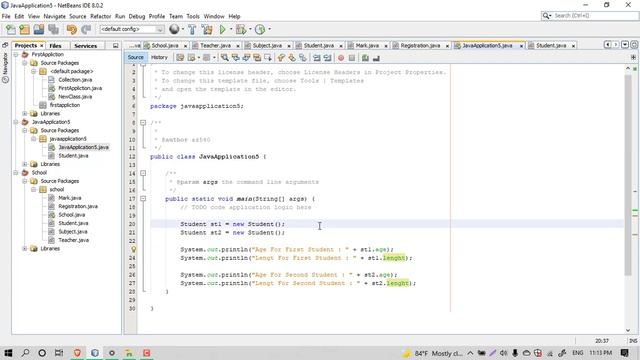The width and height of the screenshot is (640, 360).
Task: Click the Start Macro Recording red icon
Action: (341, 58)
